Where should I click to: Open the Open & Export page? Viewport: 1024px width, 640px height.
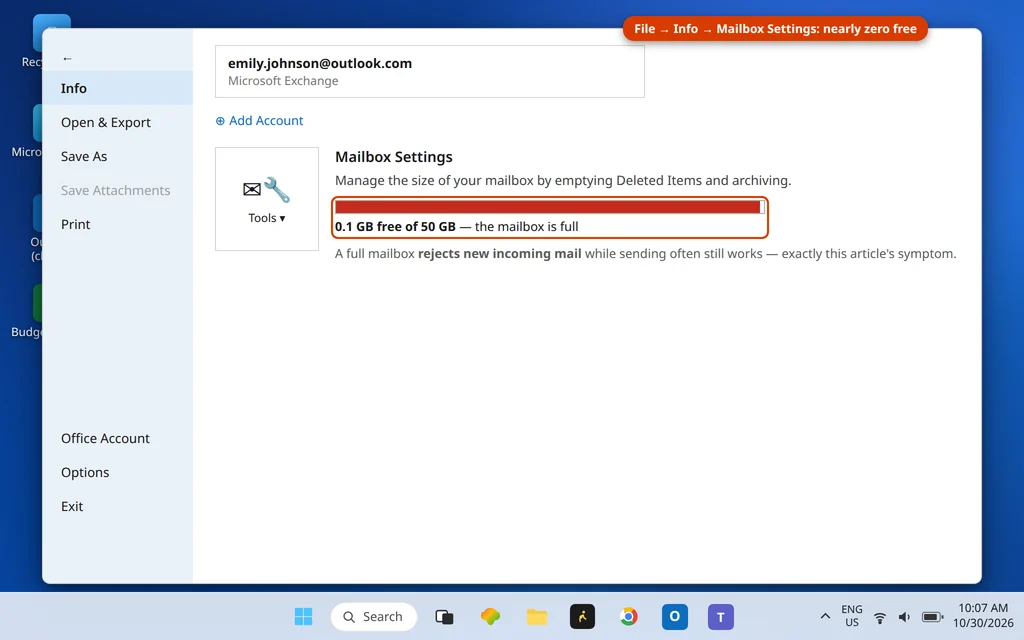pyautogui.click(x=118, y=122)
